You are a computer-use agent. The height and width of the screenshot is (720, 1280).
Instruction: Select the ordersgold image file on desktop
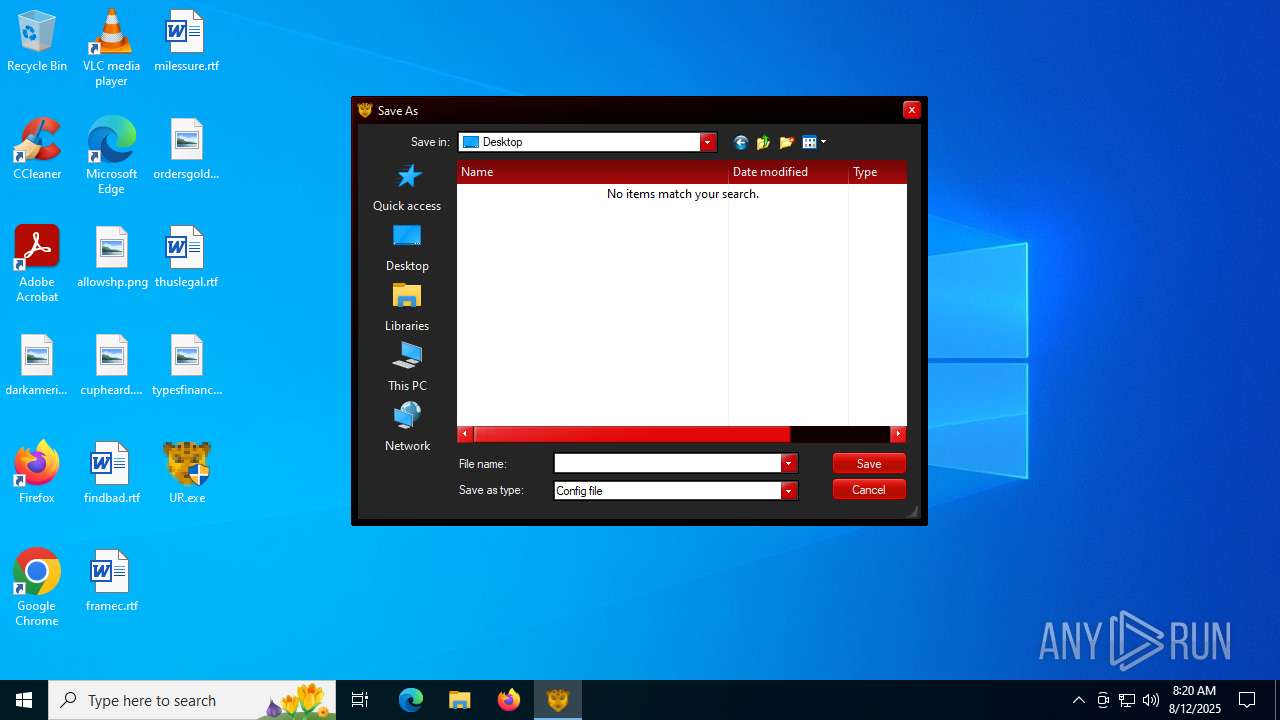186,150
